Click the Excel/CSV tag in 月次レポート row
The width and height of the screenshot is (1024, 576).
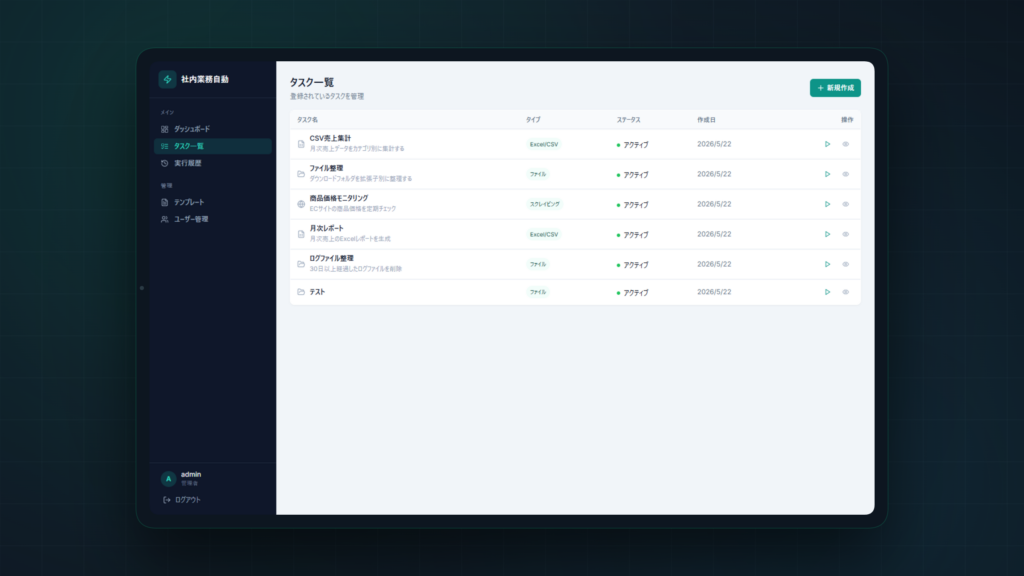(544, 234)
